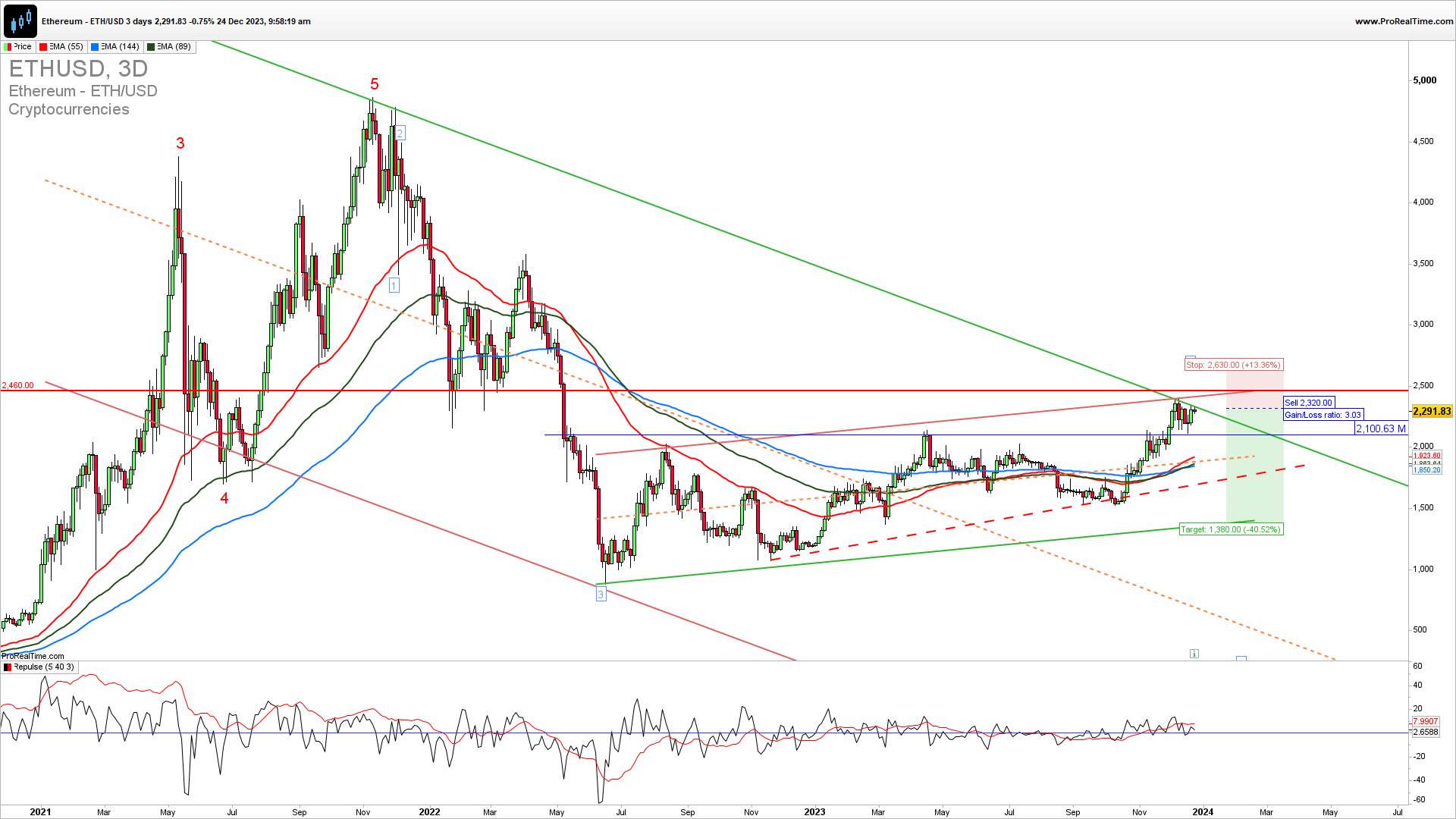The width and height of the screenshot is (1456, 819).
Task: Click the dark green EMA (89) swatch
Action: pos(151,47)
